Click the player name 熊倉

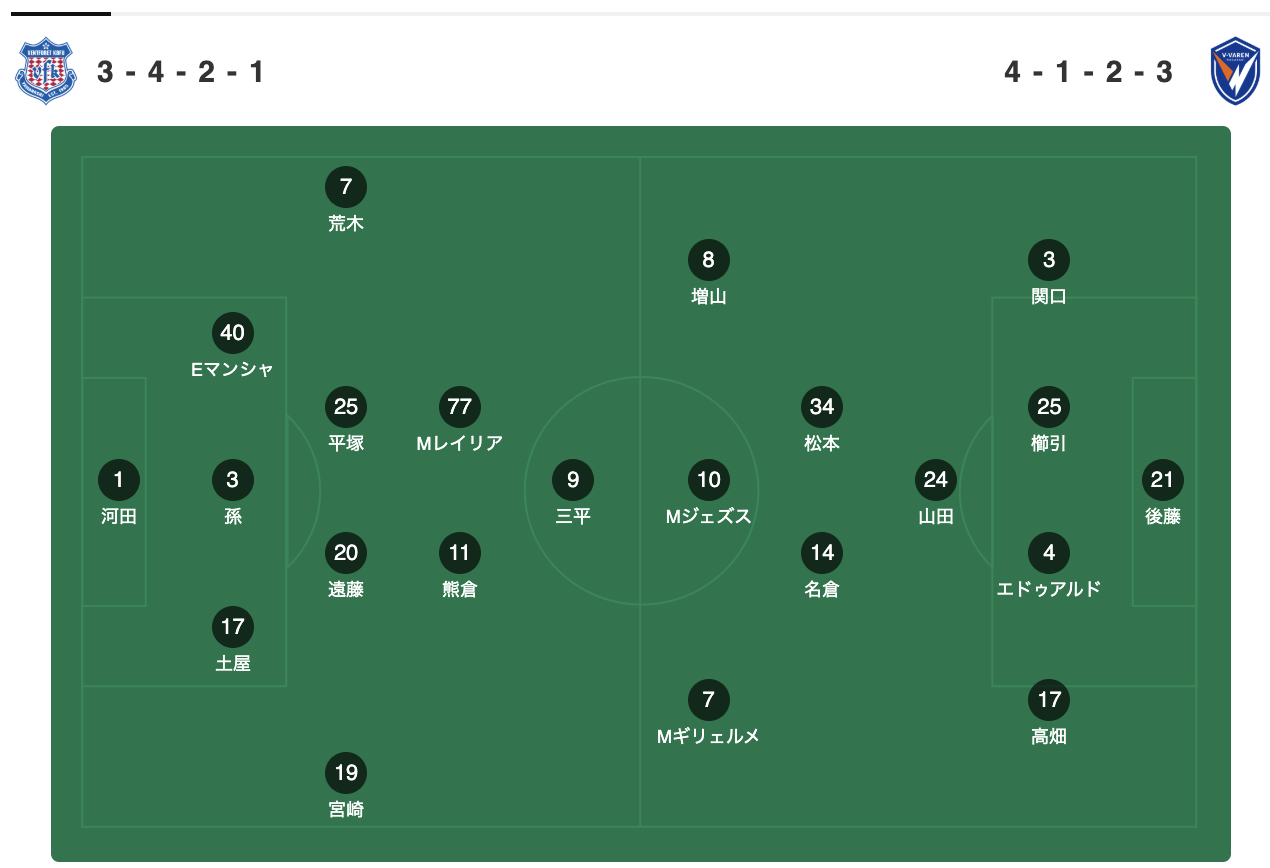pyautogui.click(x=460, y=590)
